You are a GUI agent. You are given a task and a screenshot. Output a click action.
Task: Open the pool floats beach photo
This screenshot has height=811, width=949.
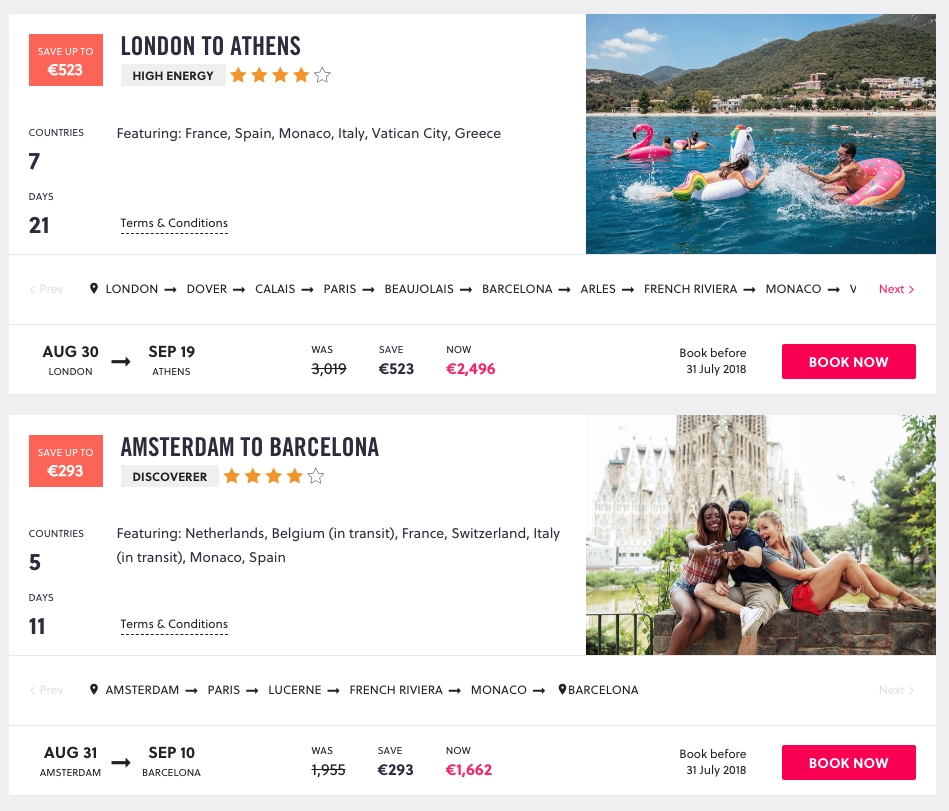[760, 134]
